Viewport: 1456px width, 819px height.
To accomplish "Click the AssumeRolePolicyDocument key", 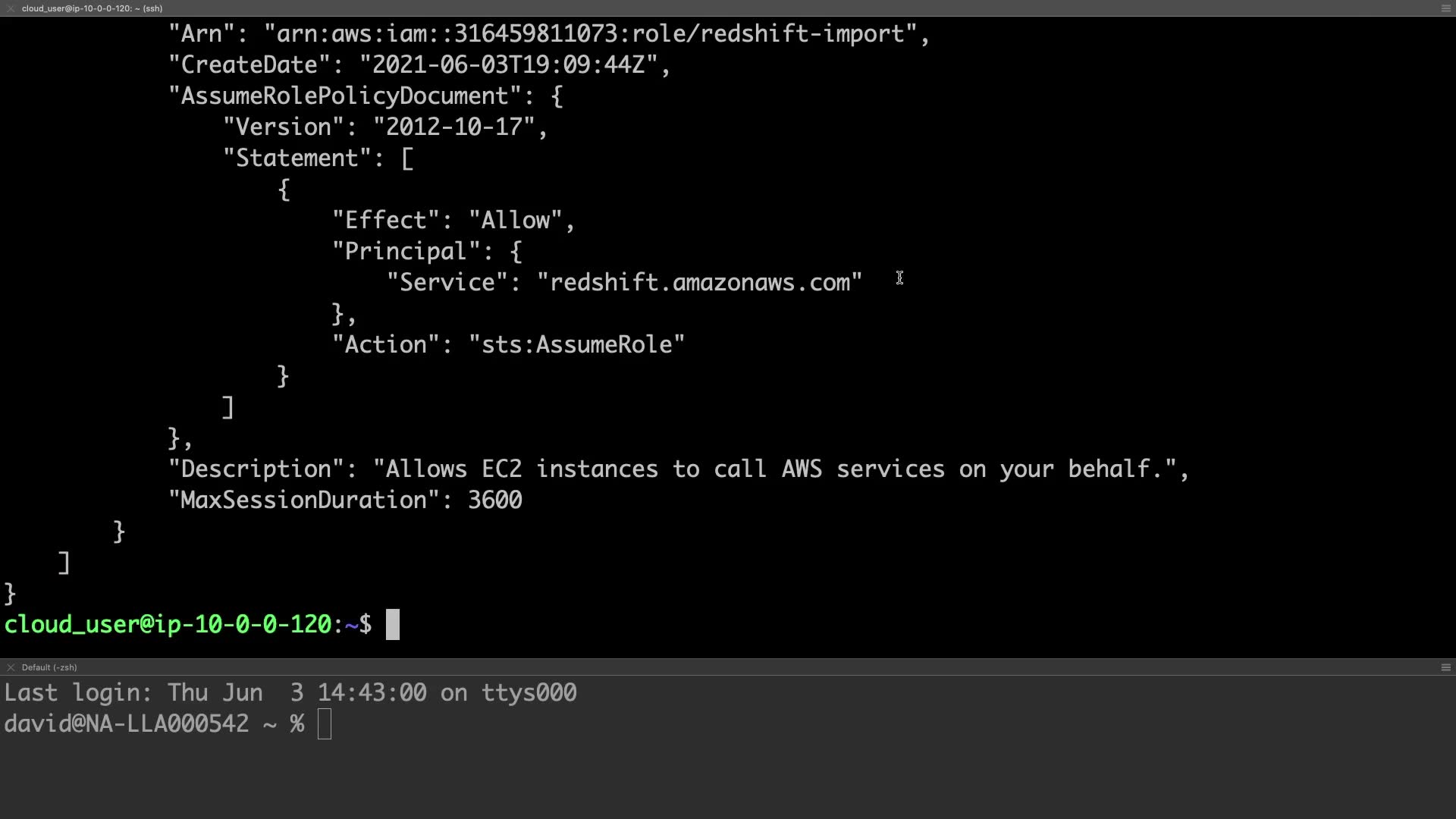I will click(x=345, y=96).
